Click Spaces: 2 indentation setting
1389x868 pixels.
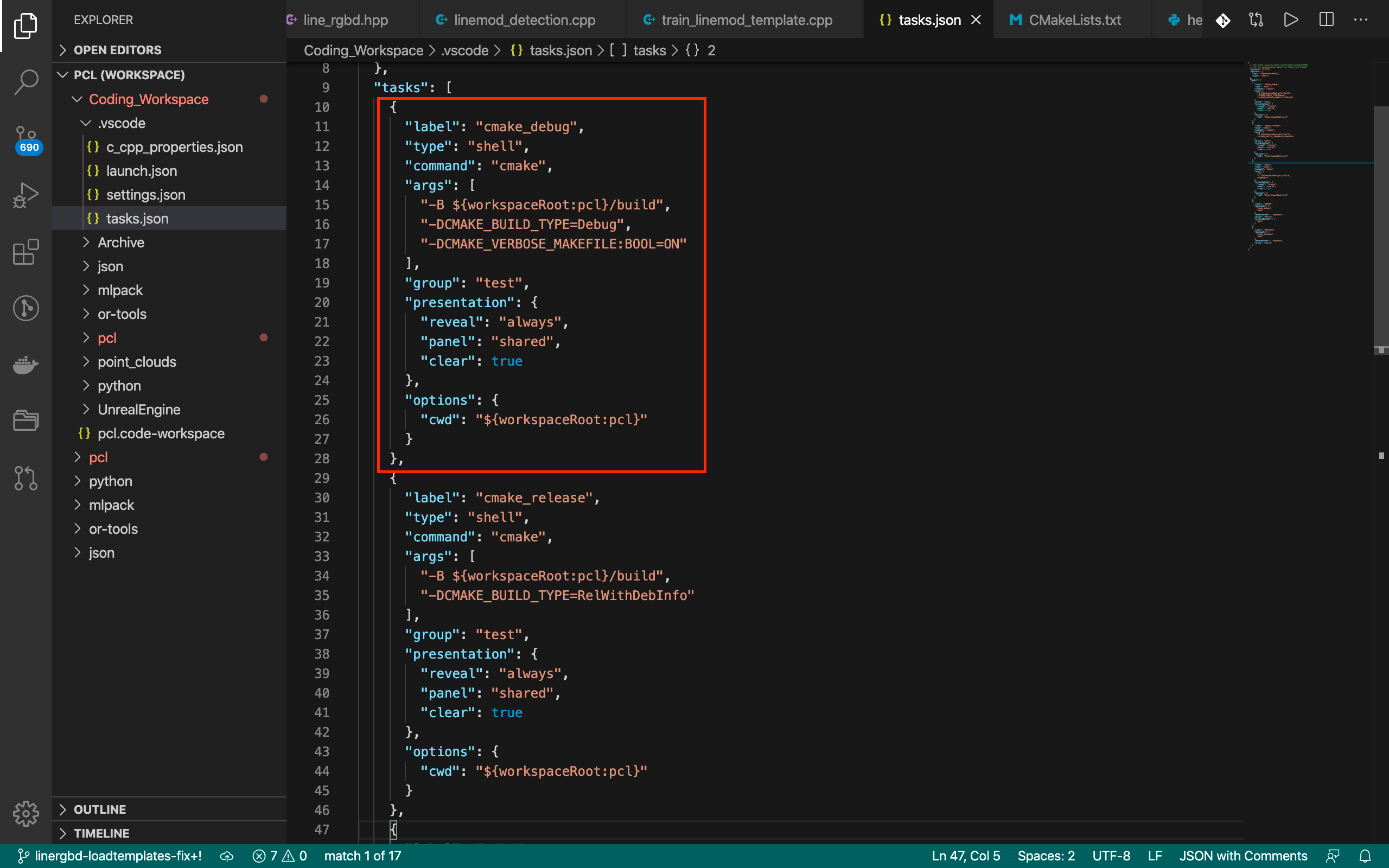point(1046,856)
